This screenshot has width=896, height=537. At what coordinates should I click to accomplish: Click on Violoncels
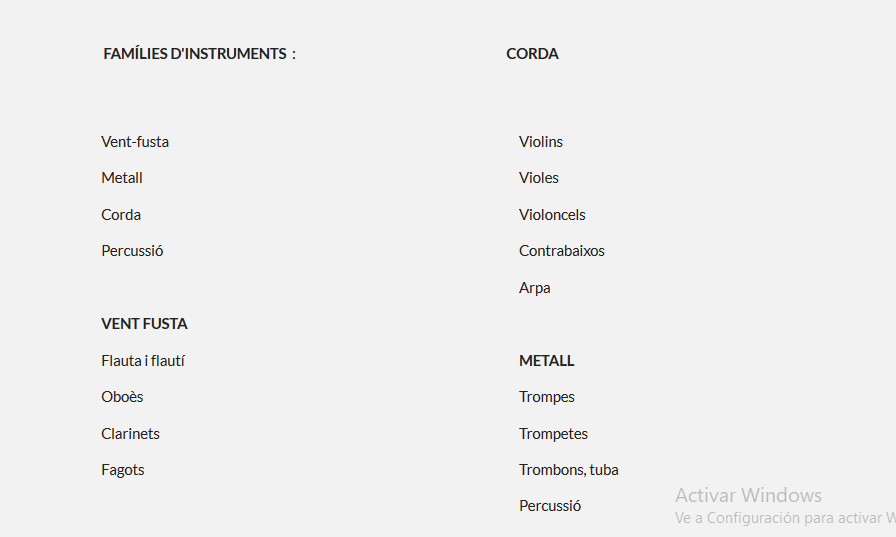click(552, 215)
